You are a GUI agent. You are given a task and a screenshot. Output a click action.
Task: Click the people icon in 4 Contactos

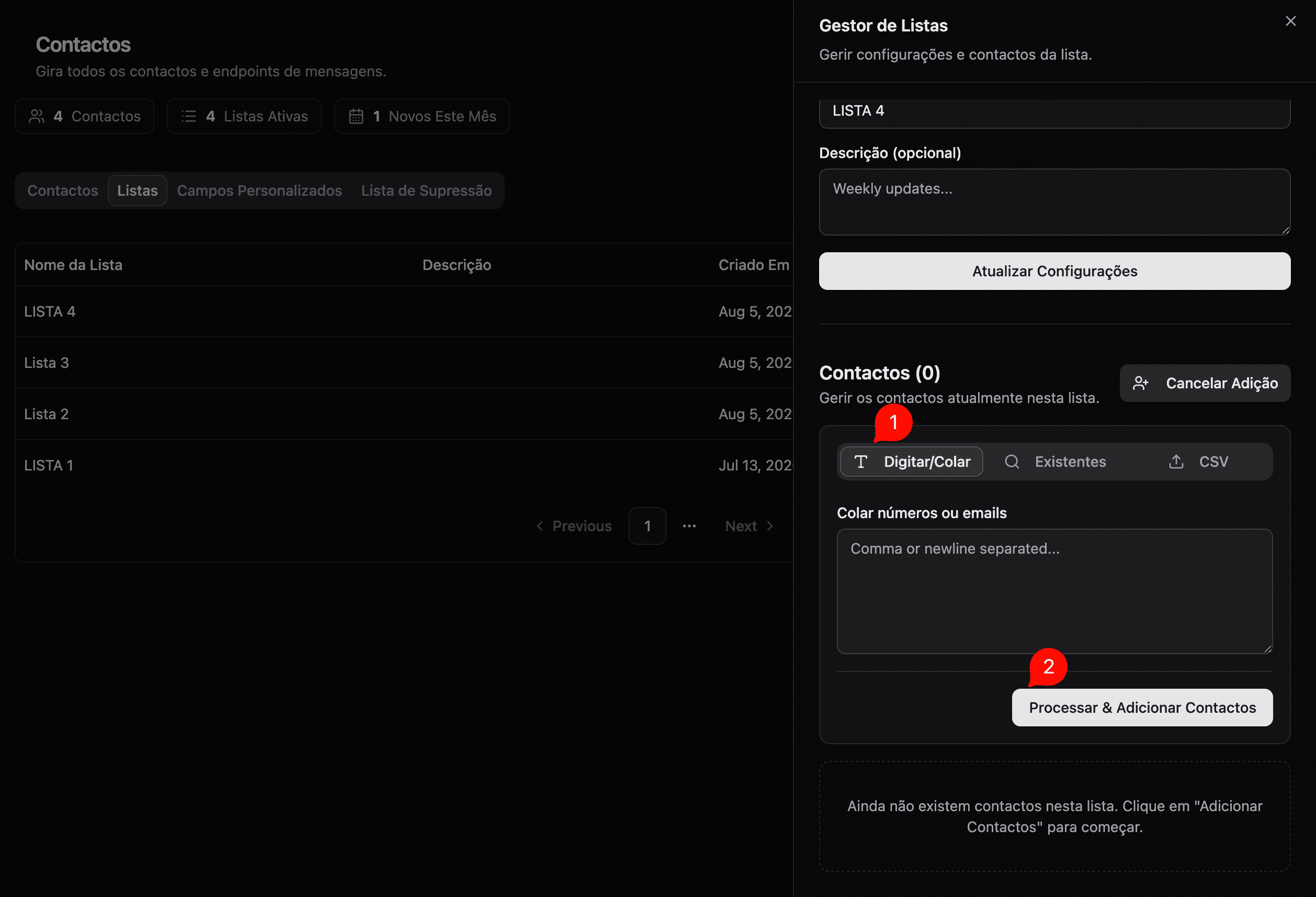point(37,116)
